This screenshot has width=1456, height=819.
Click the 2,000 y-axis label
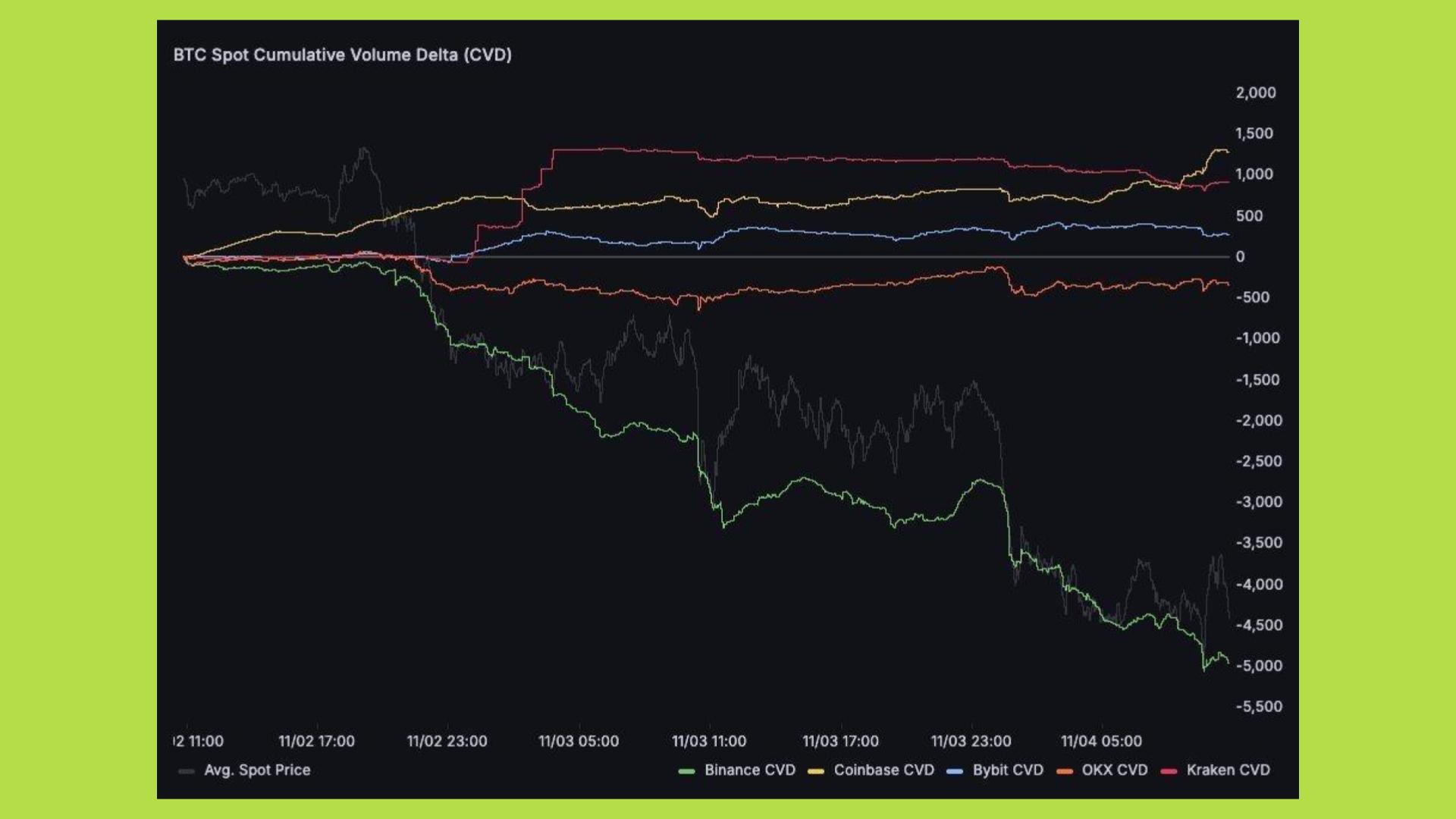coord(1256,93)
